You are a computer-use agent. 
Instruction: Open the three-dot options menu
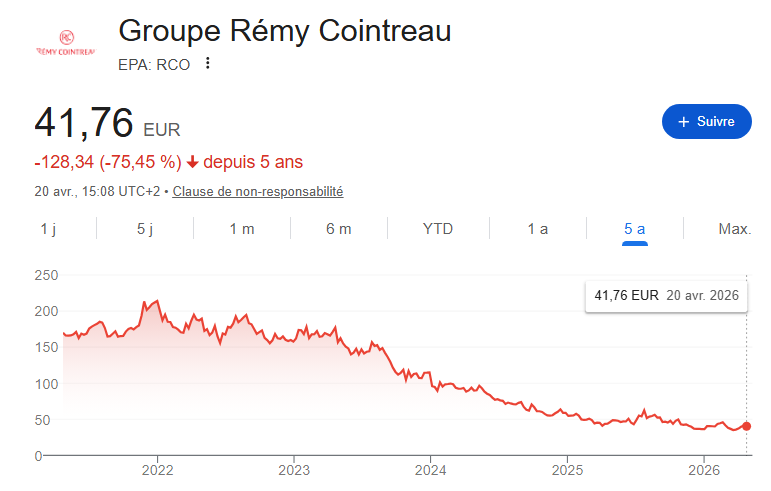pos(208,63)
